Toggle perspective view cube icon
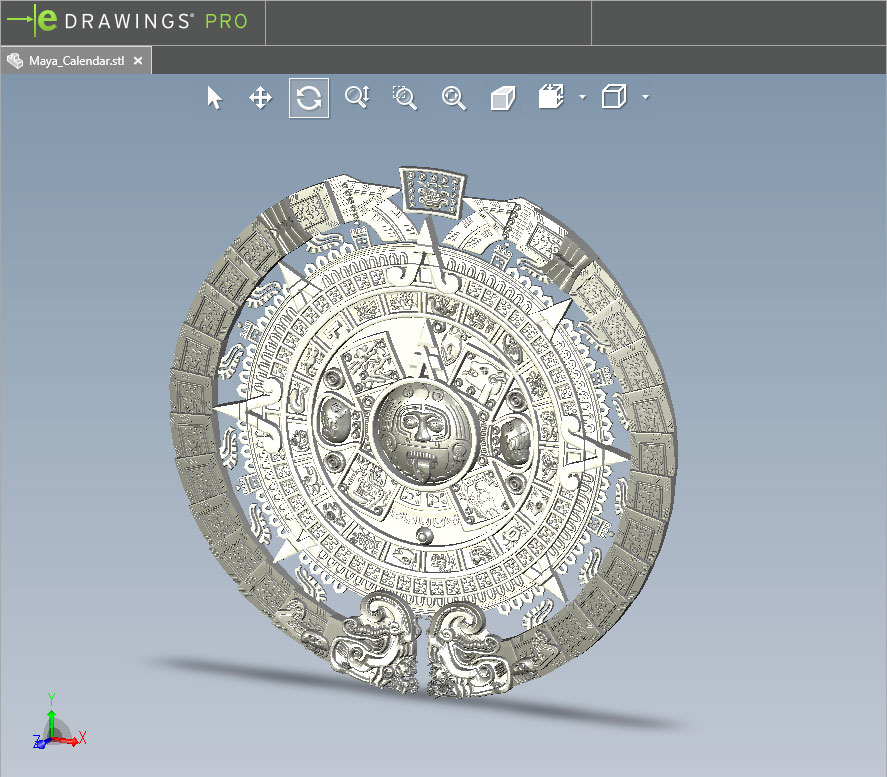 point(502,98)
